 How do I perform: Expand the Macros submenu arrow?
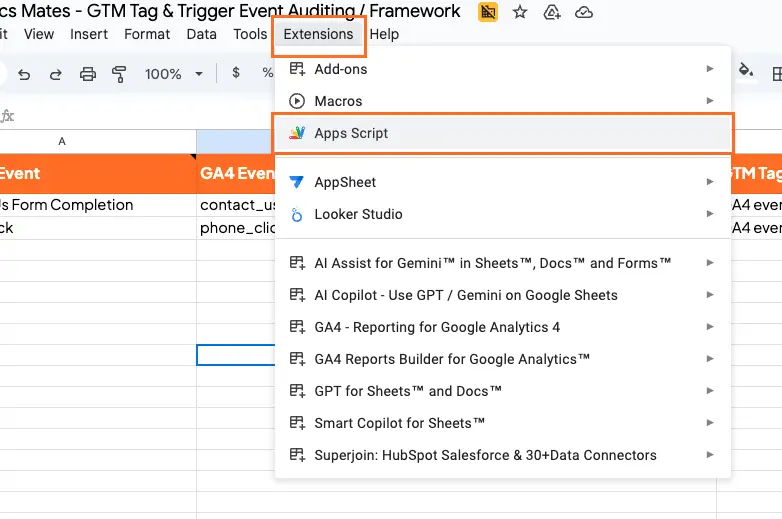click(x=710, y=101)
